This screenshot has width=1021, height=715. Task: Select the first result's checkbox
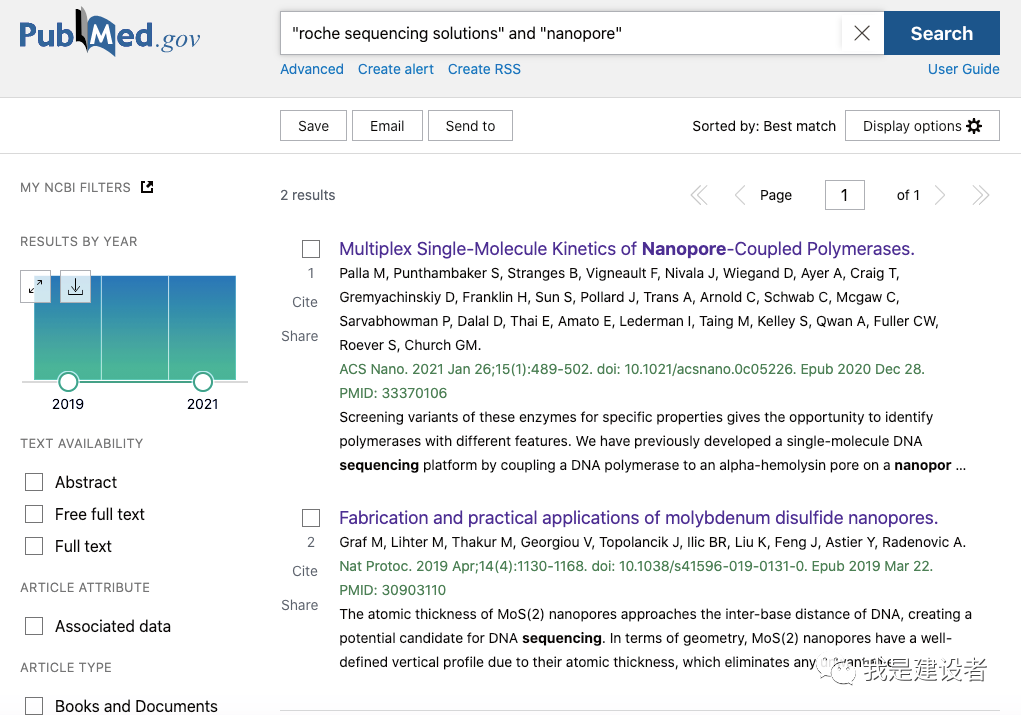point(311,249)
